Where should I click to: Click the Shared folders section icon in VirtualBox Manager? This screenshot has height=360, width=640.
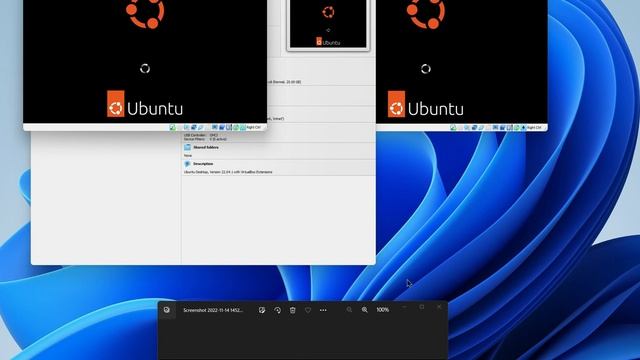tap(187, 147)
